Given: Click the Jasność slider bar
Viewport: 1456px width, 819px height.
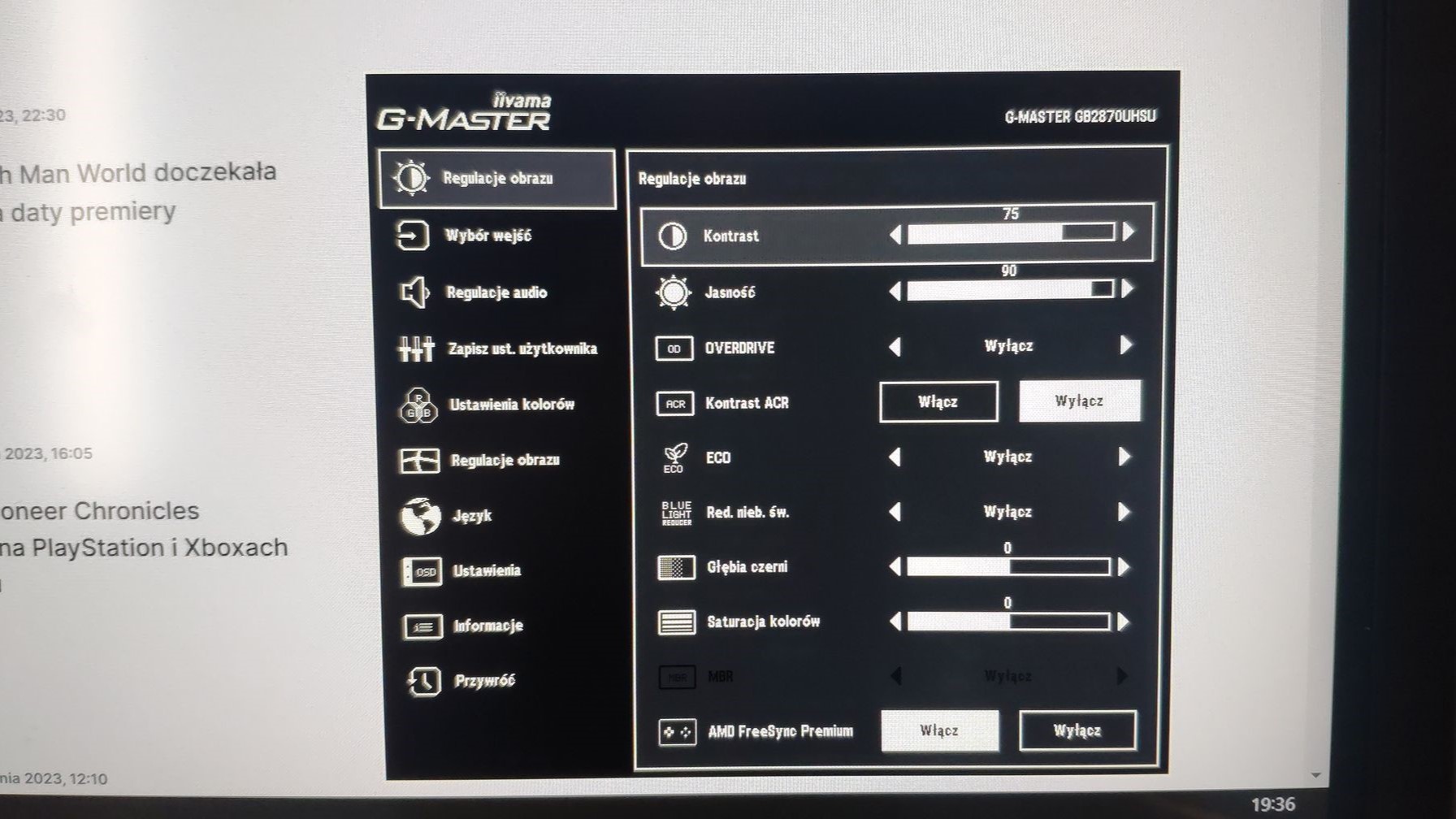Looking at the screenshot, I should 1011,289.
